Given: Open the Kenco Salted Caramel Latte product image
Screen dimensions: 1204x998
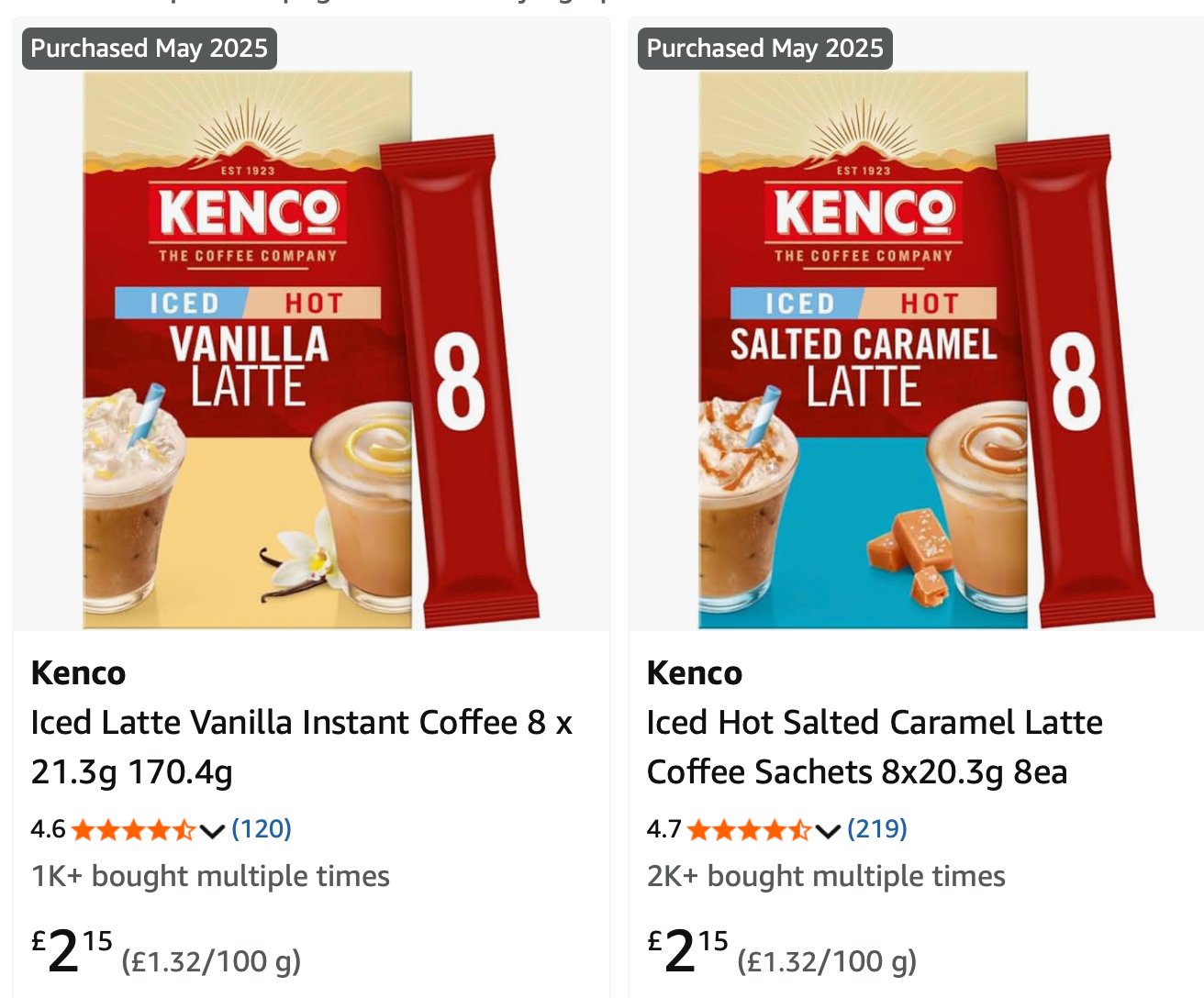Looking at the screenshot, I should point(927,350).
